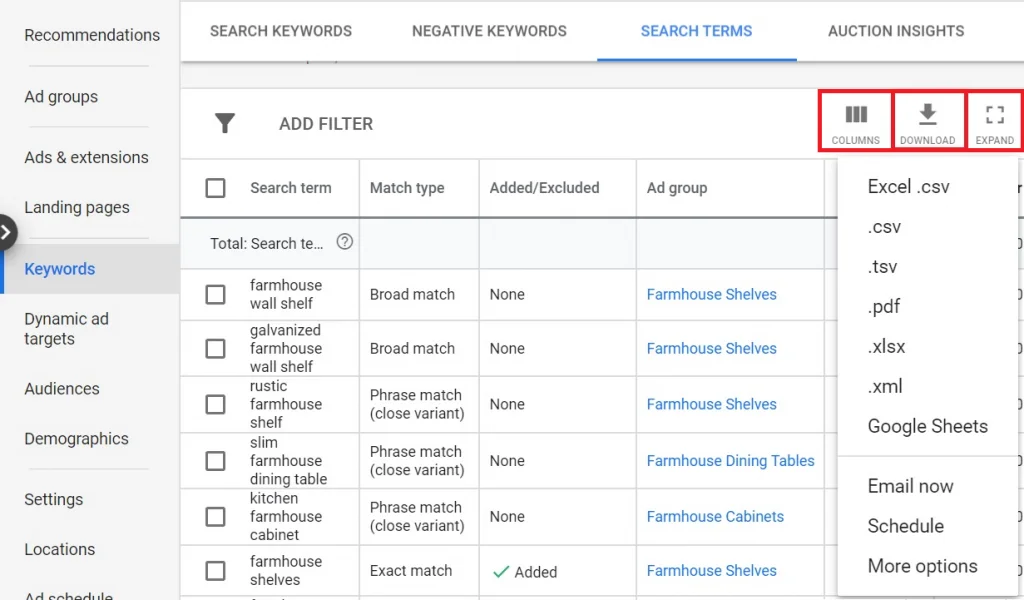The height and width of the screenshot is (600, 1024).
Task: Open Farmhouse Dining Tables ad group
Action: pos(730,461)
